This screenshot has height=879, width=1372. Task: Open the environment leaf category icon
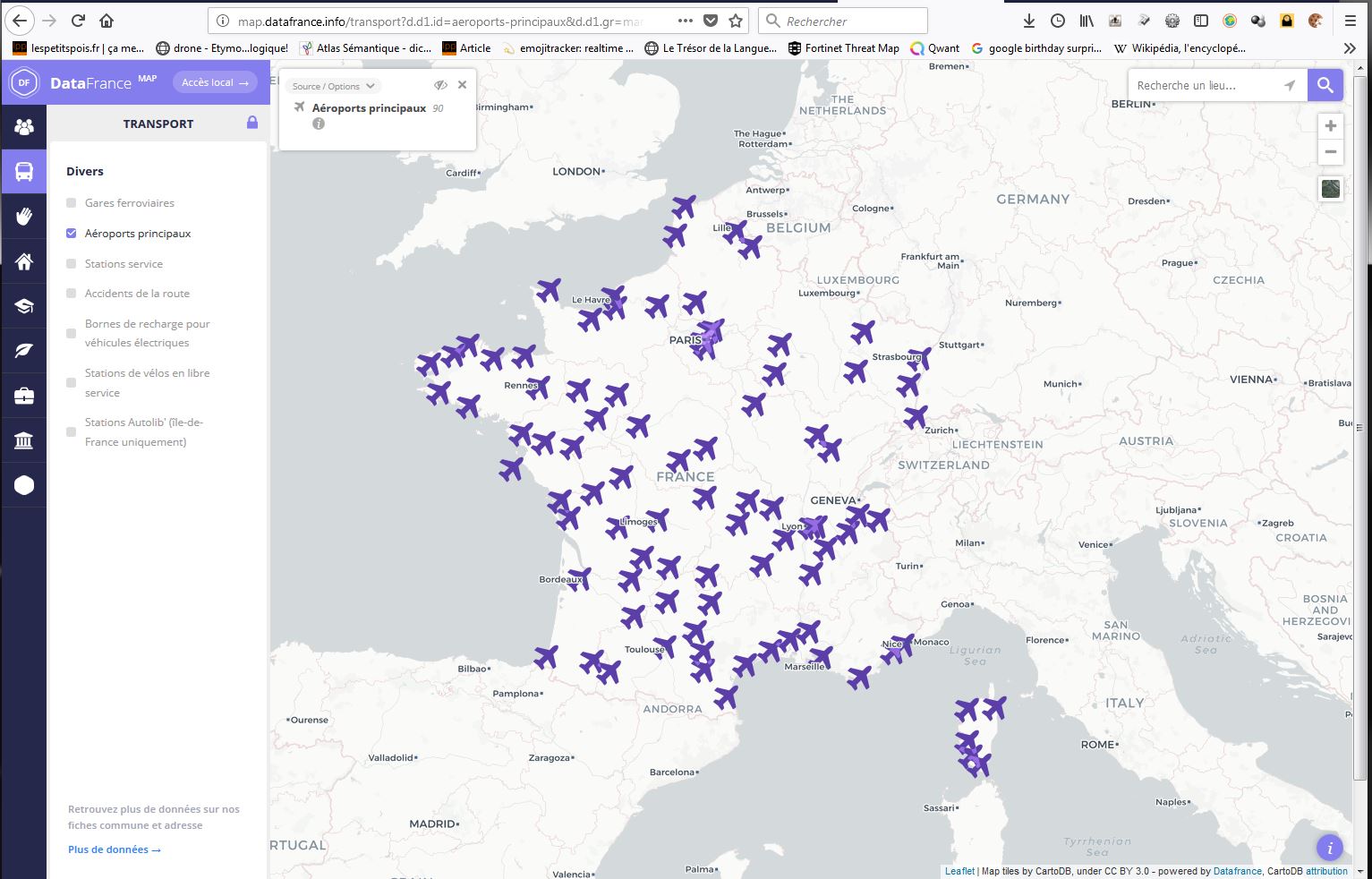tap(24, 351)
